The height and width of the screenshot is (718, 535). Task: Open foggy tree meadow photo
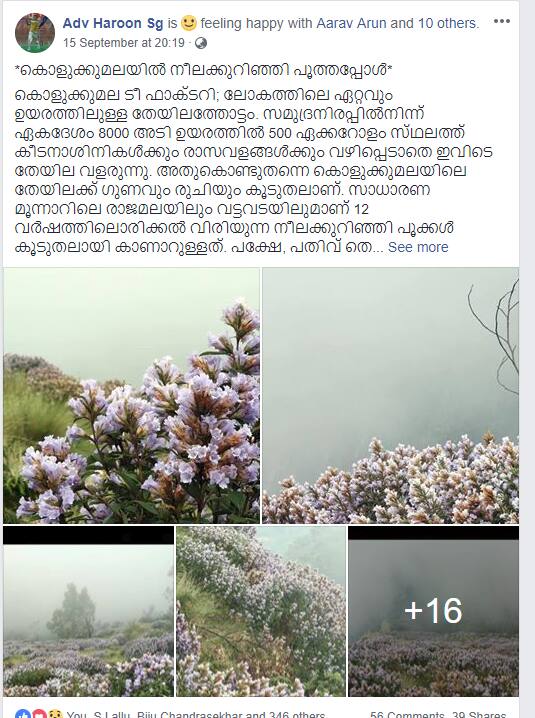tap(88, 611)
